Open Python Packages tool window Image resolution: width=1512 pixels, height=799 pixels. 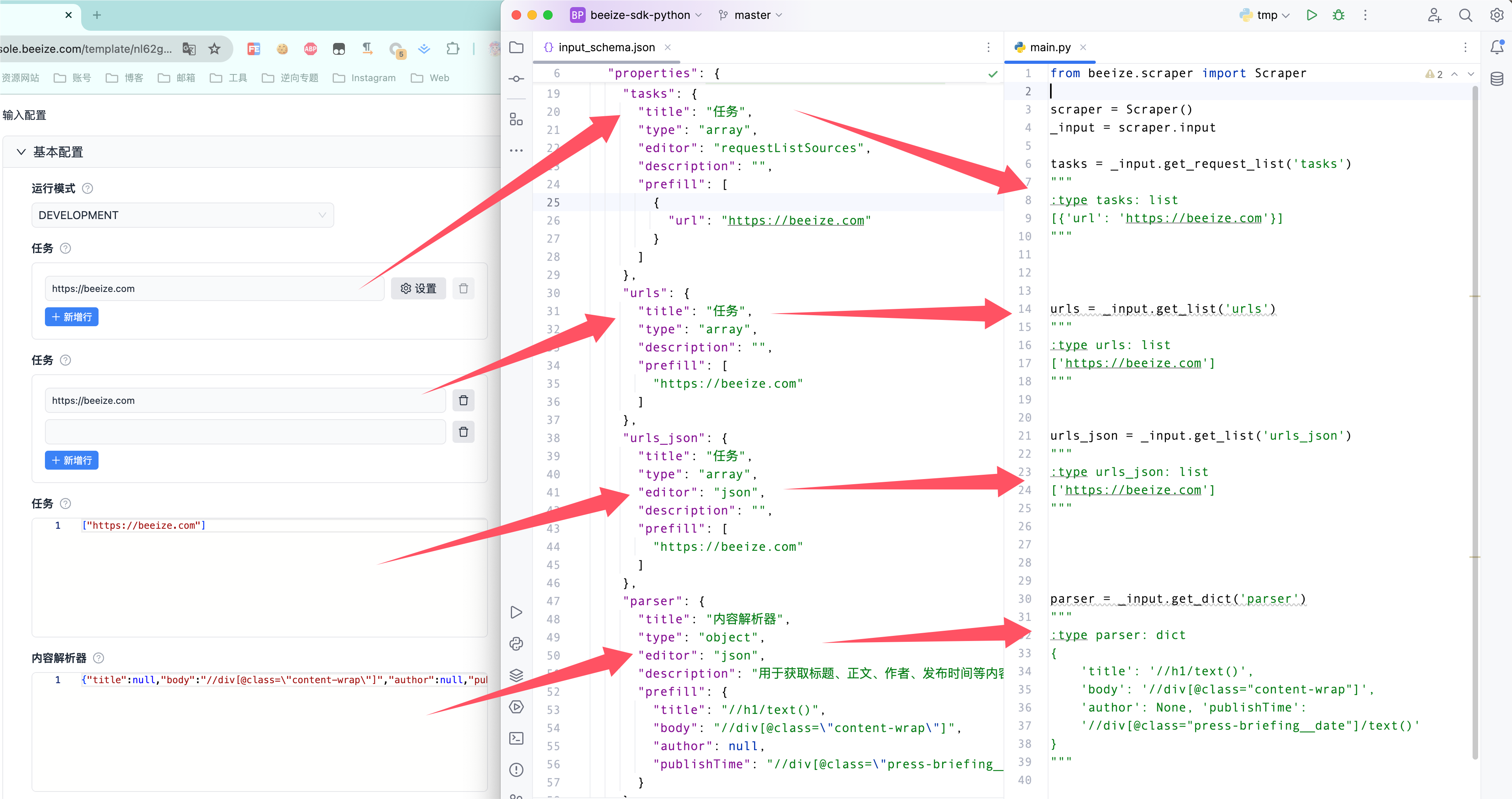coord(516,643)
